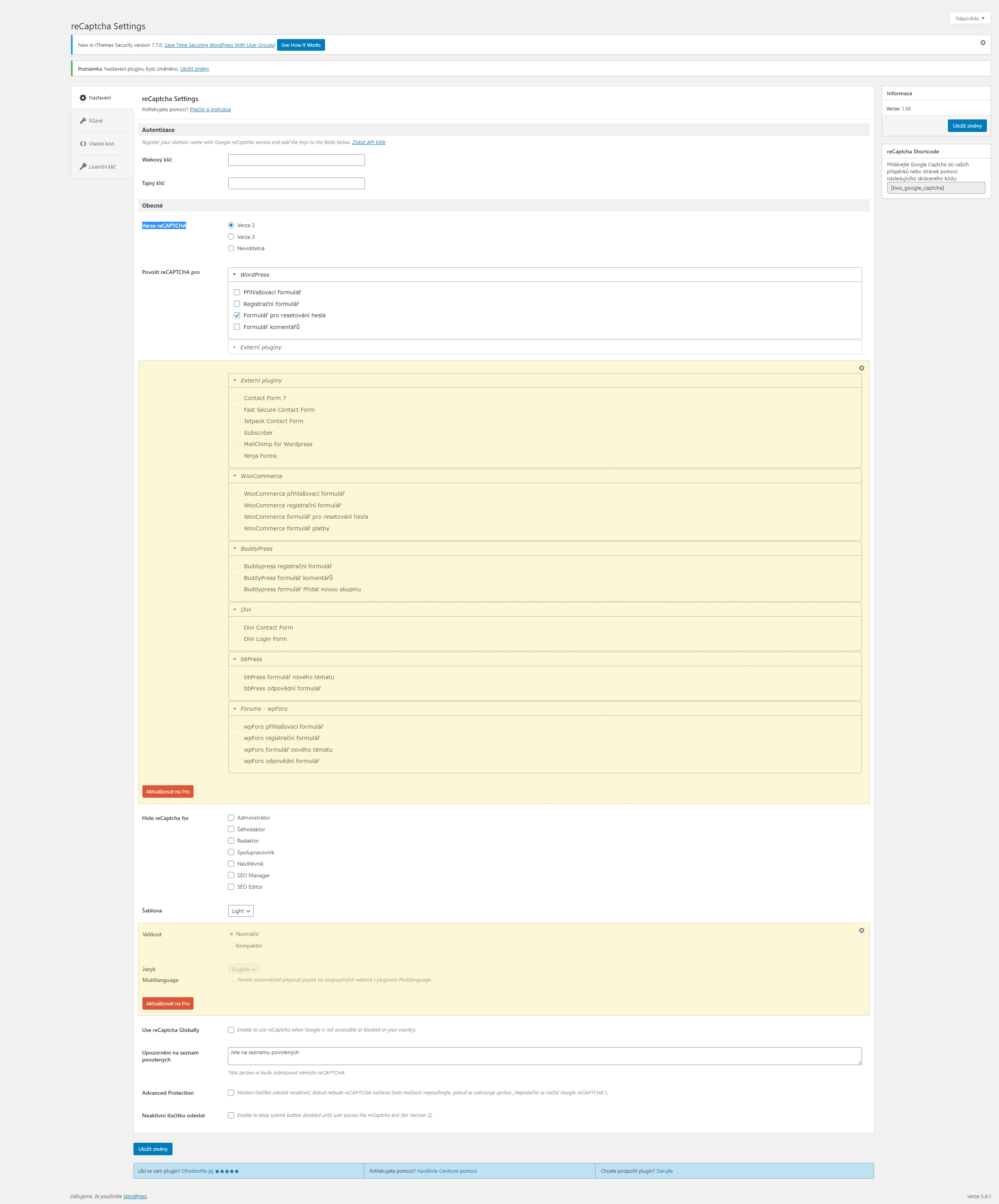Open the Nastavení tab
Image resolution: width=999 pixels, height=1204 pixels.
(x=102, y=98)
